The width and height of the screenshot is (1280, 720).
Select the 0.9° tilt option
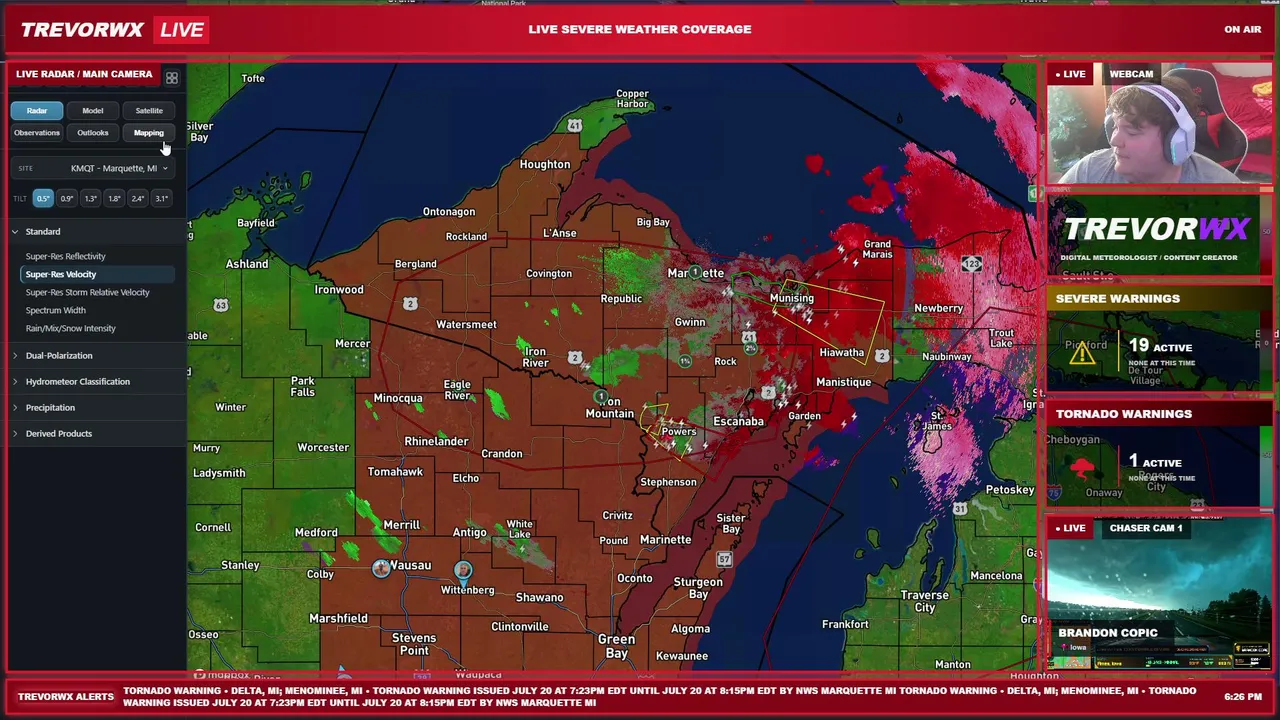[x=67, y=198]
